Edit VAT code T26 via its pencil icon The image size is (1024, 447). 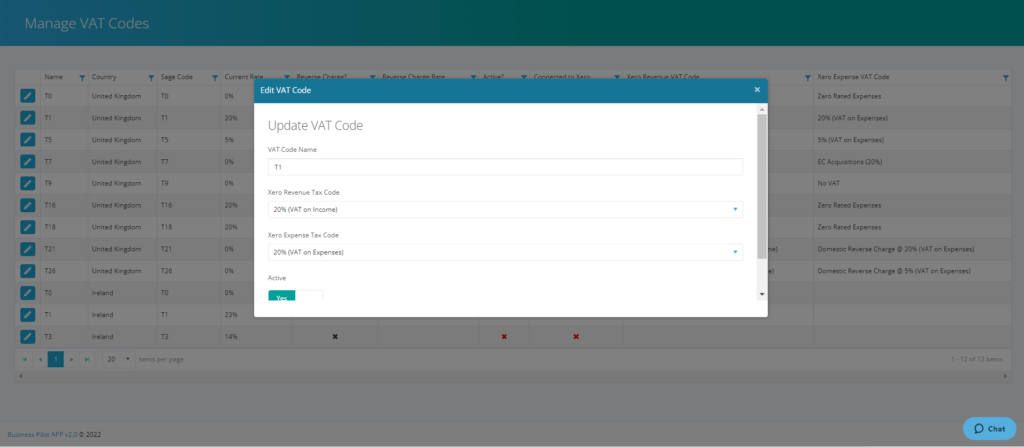pos(27,271)
